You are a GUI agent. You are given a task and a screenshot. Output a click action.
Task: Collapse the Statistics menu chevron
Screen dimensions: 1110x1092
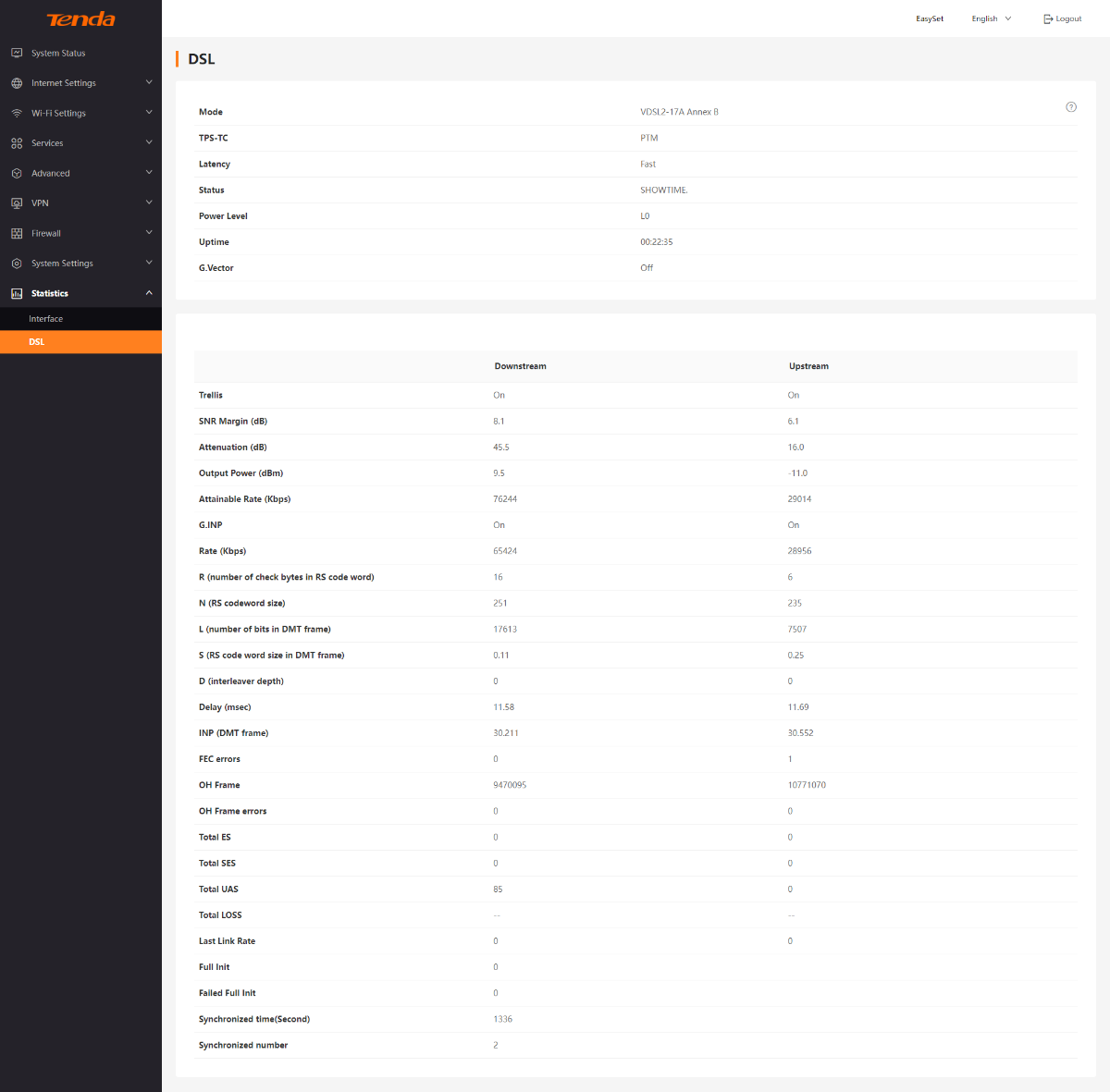[x=149, y=293]
